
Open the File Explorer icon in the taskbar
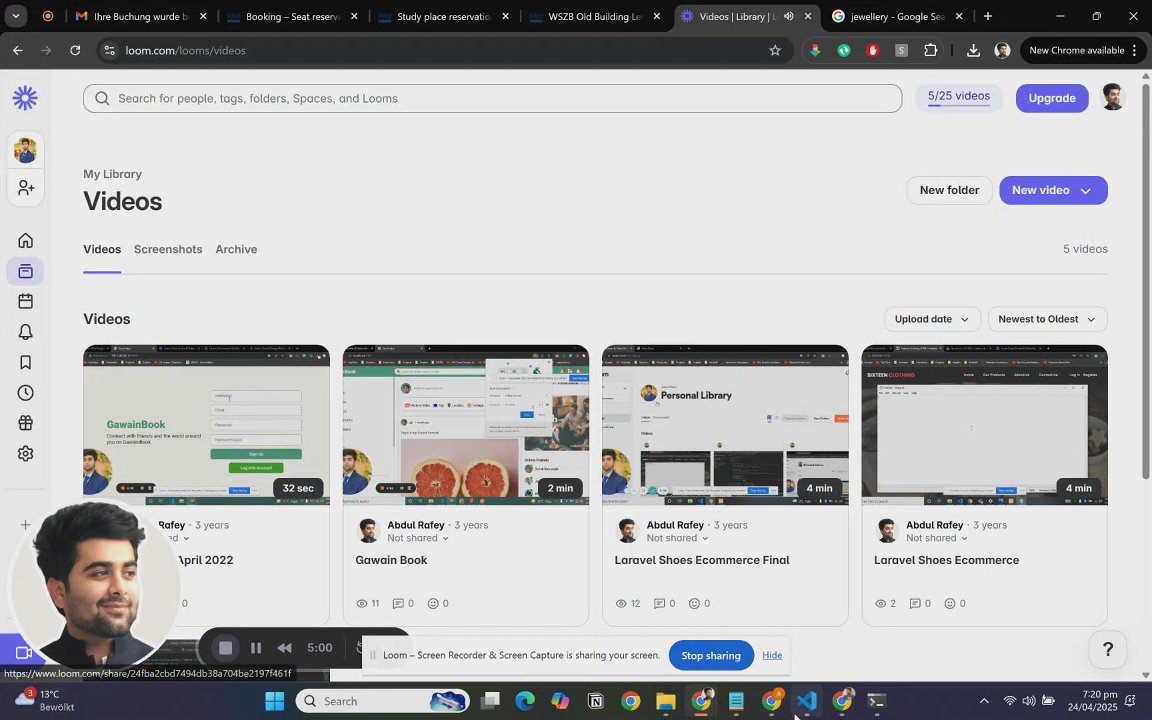point(666,702)
